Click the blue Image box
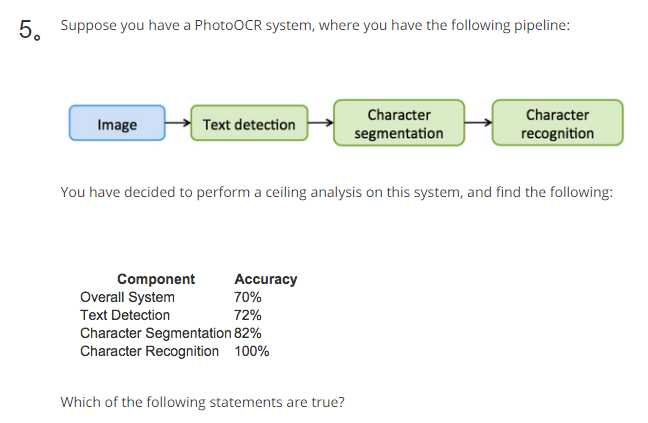Image resolution: width=648 pixels, height=423 pixels. (117, 123)
